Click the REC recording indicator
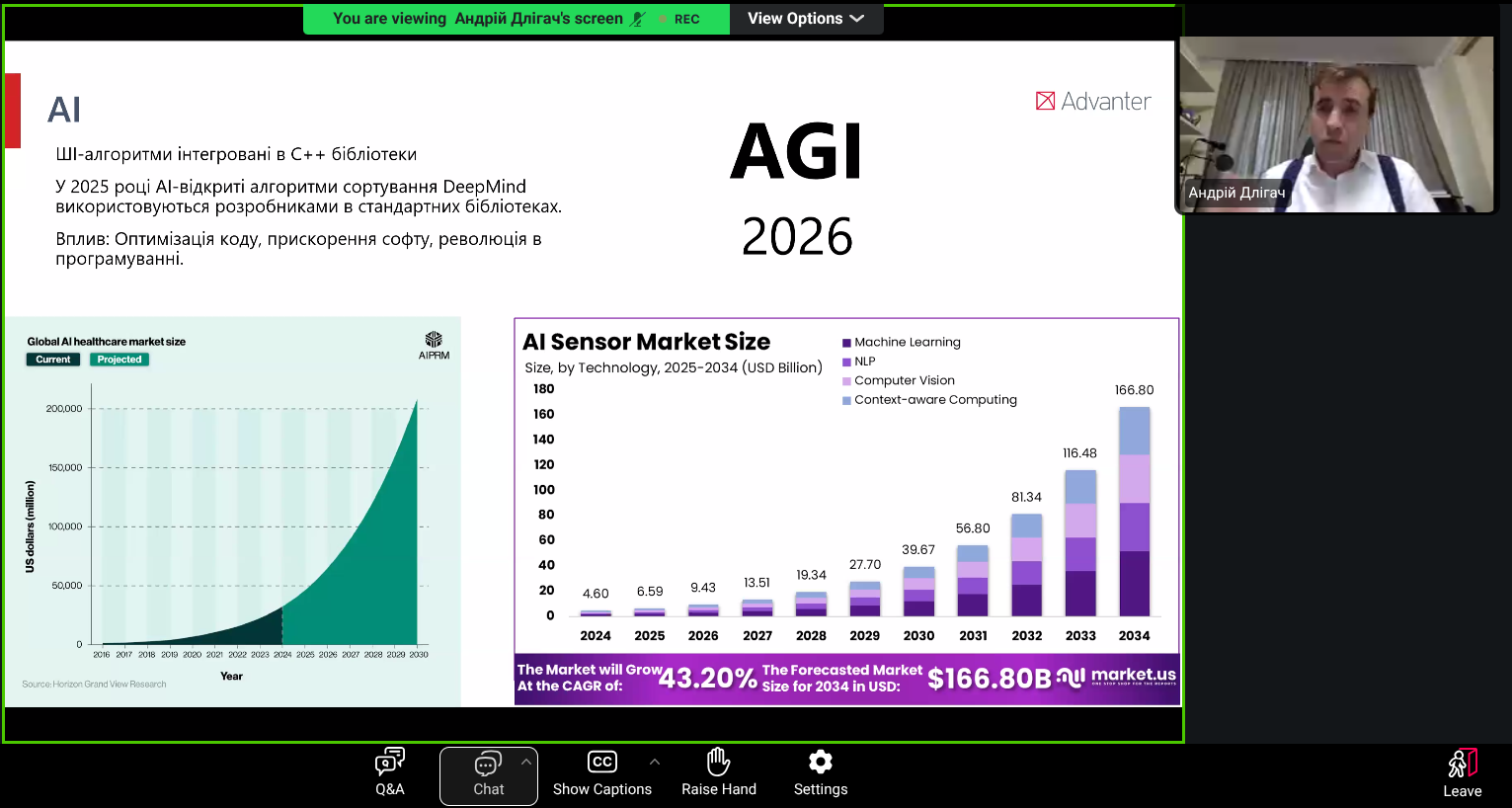 (x=680, y=19)
